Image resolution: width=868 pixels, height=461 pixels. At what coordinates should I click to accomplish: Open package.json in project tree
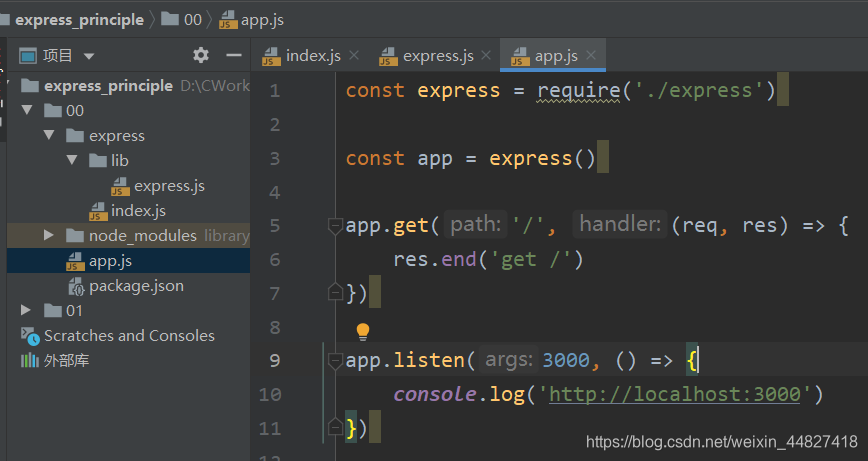pyautogui.click(x=136, y=286)
